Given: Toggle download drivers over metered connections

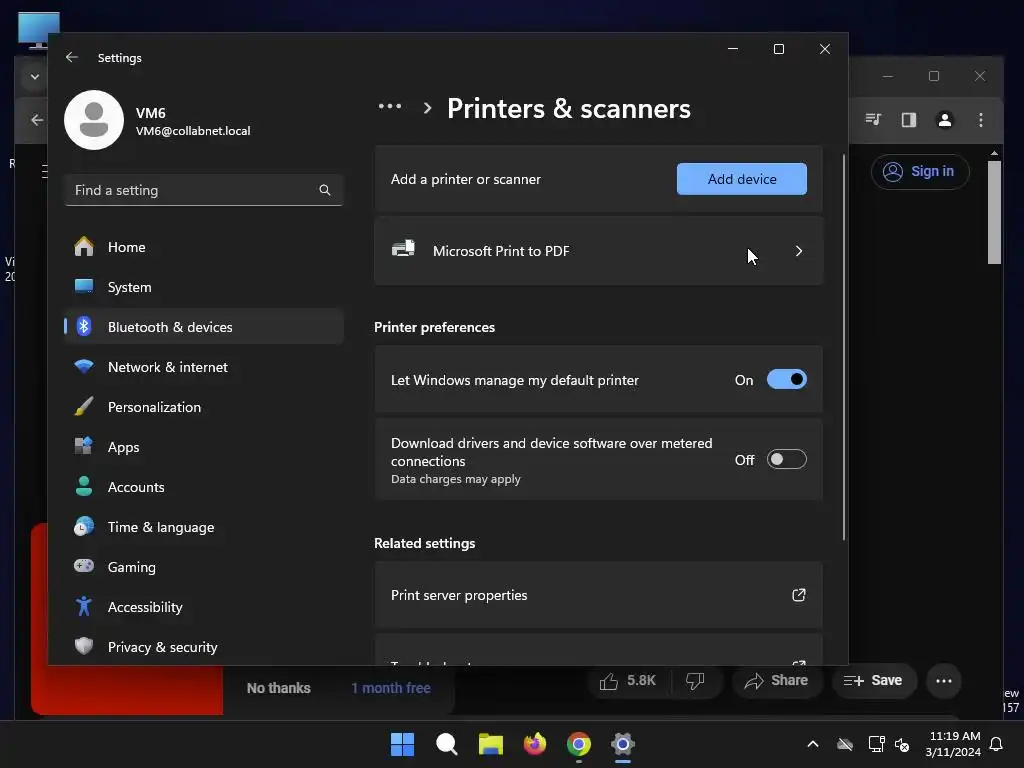Looking at the screenshot, I should tap(786, 459).
